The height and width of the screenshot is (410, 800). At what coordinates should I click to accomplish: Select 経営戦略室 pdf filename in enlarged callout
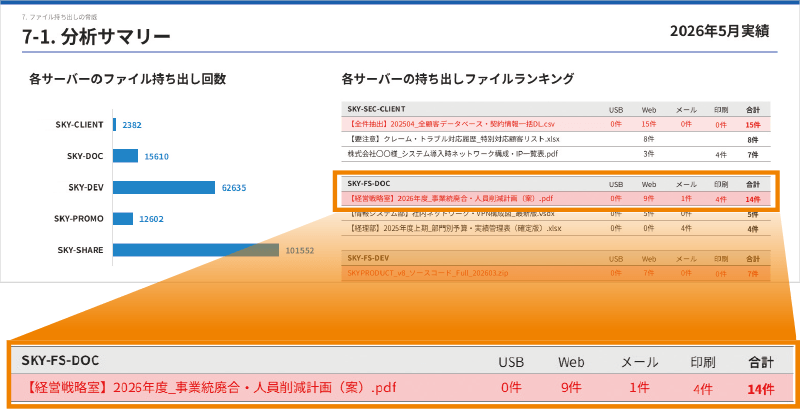[x=210, y=388]
